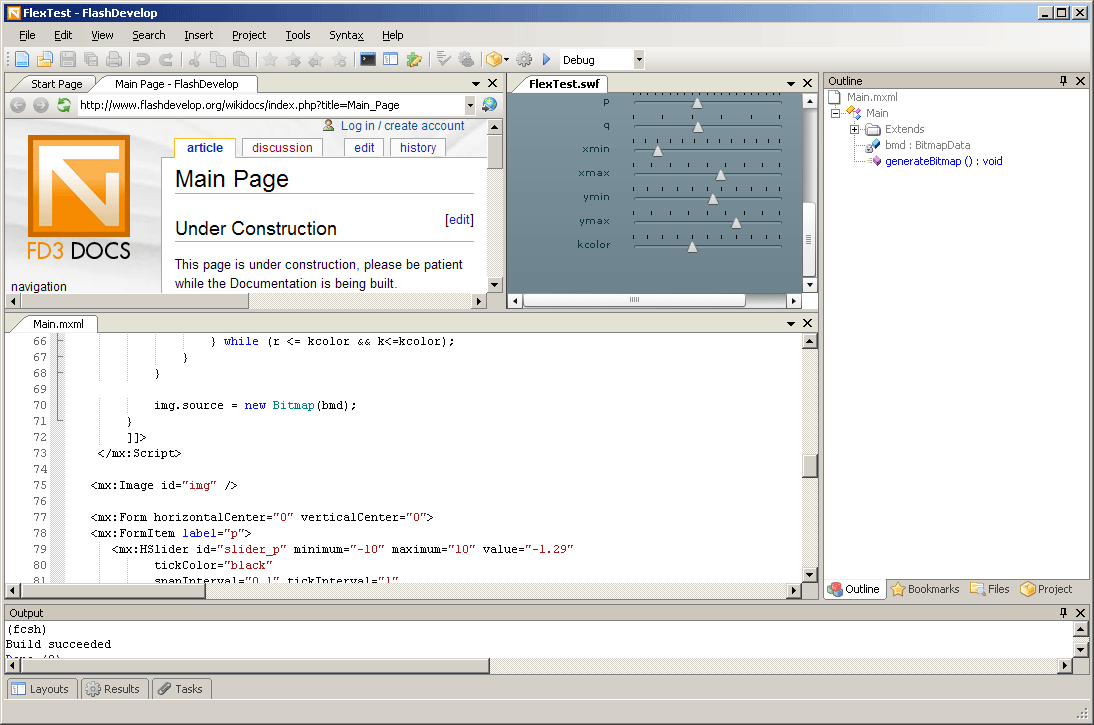Screen dimensions: 1094x725
Task: Click the Paste clipboard icon
Action: (241, 60)
